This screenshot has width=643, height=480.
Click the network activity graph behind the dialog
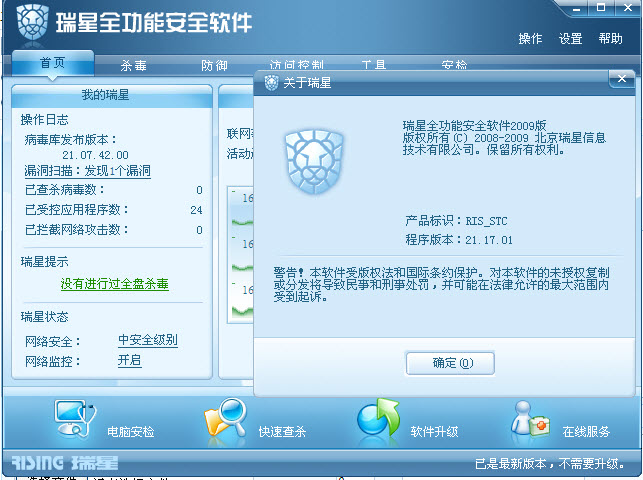pos(241,254)
